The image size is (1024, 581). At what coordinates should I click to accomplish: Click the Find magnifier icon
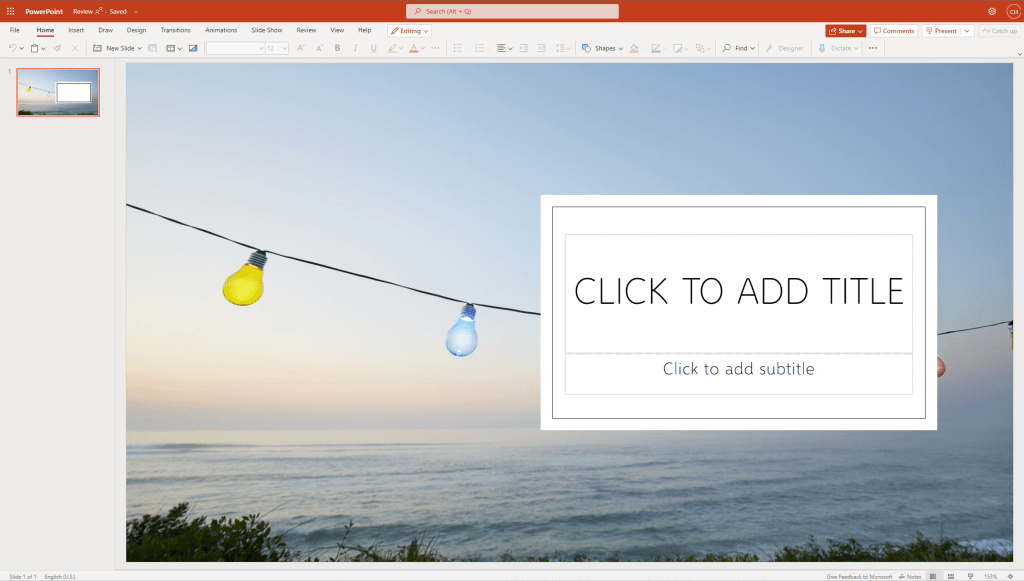(727, 48)
